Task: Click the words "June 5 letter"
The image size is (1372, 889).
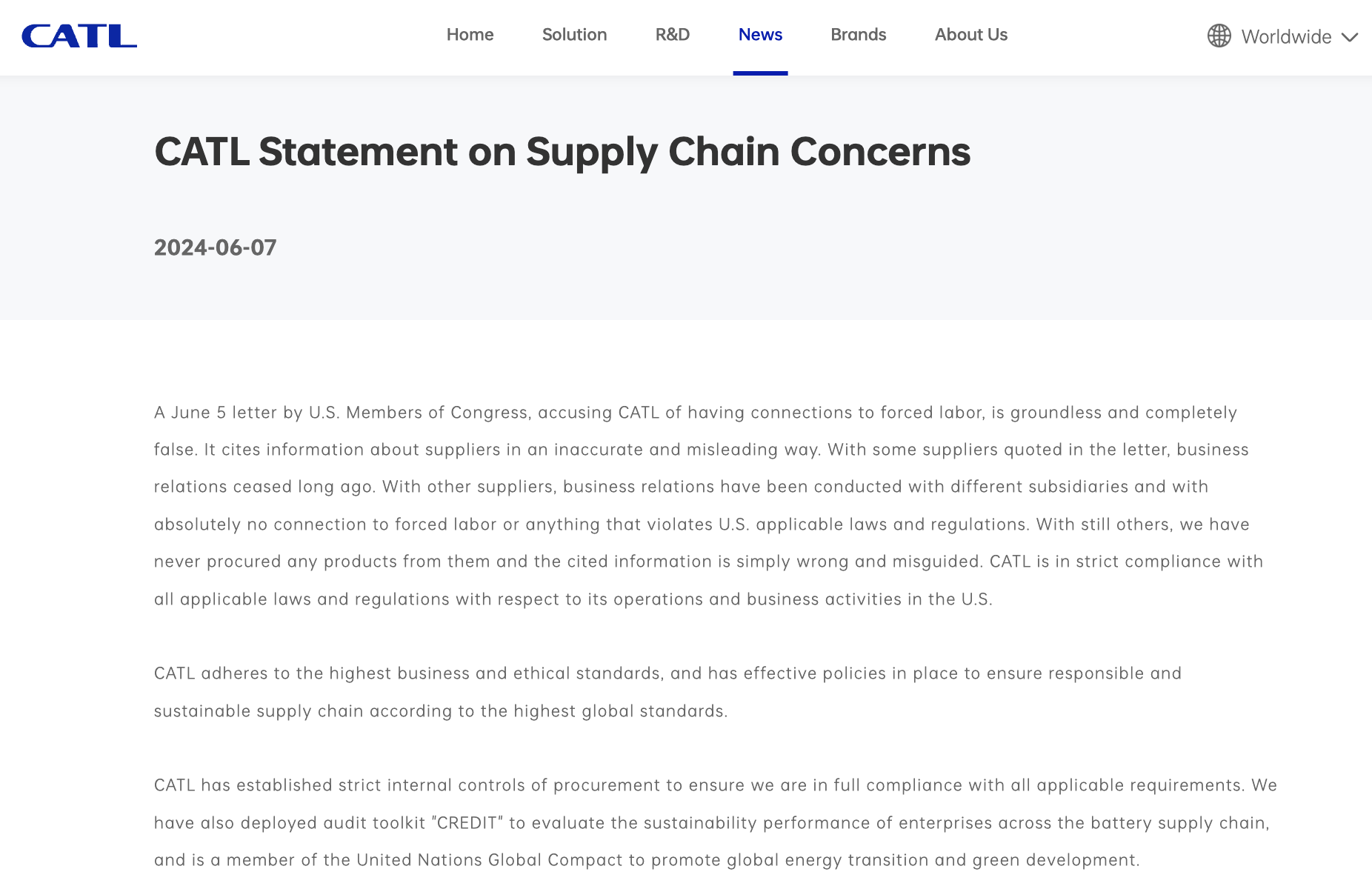Action: (x=224, y=413)
